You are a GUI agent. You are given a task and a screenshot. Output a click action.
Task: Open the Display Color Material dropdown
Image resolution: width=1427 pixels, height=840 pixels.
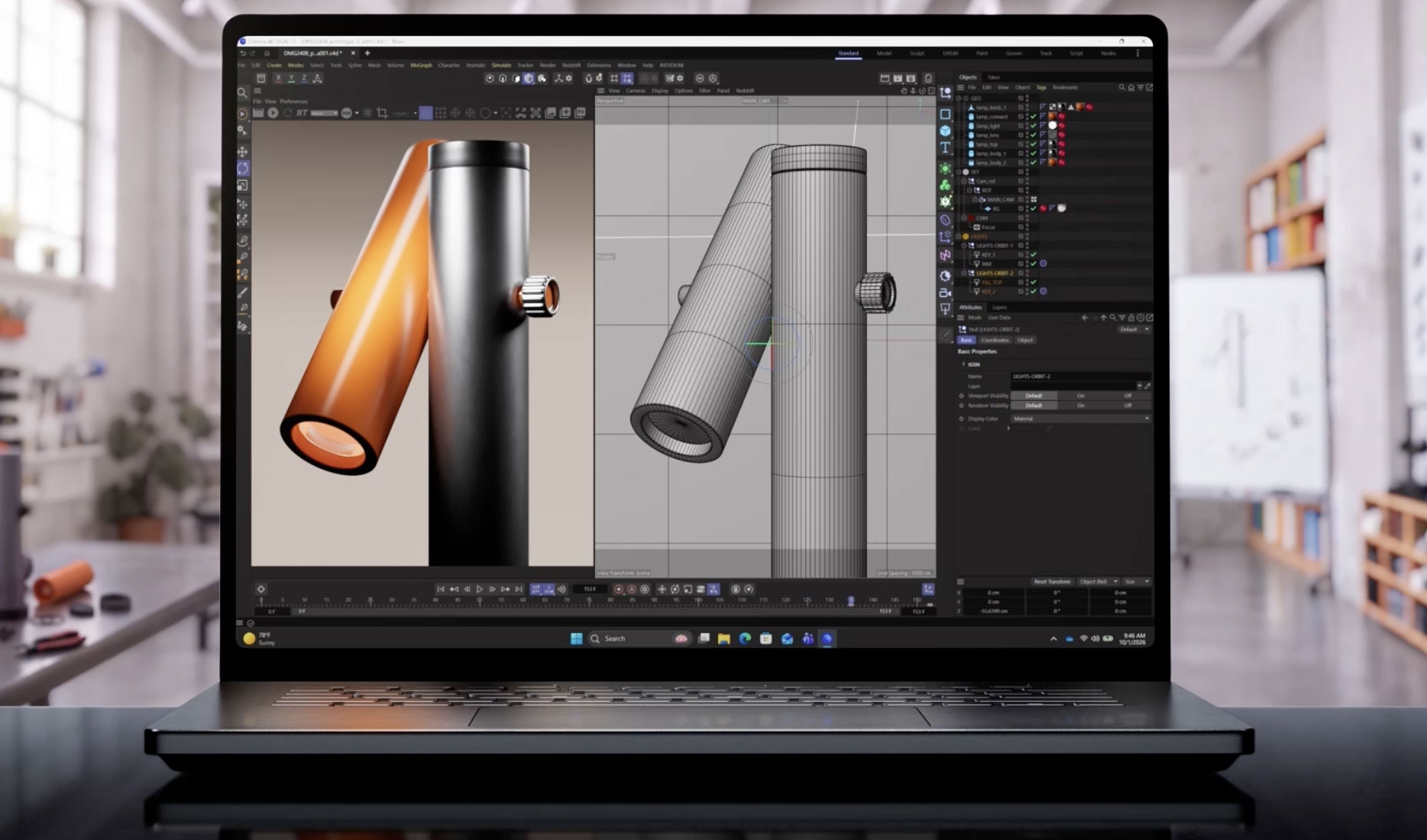[1080, 419]
